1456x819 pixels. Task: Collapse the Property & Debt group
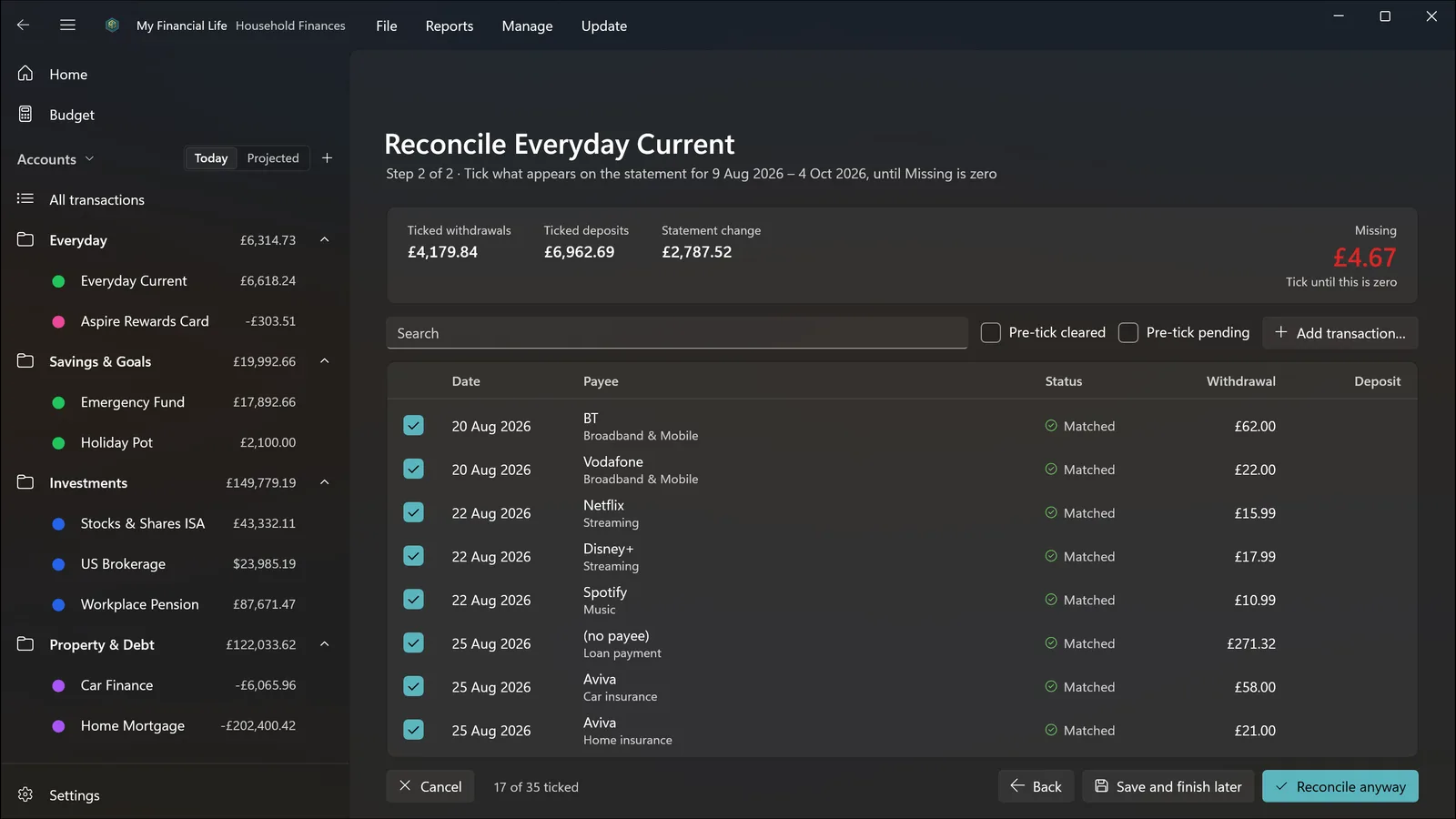[x=325, y=644]
